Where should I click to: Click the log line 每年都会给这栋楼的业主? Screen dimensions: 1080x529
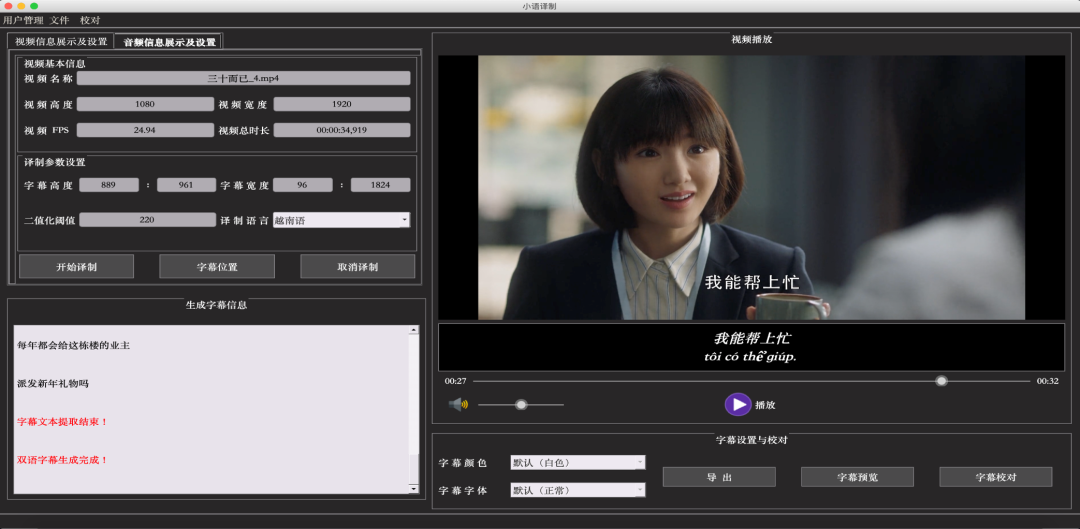coord(74,346)
